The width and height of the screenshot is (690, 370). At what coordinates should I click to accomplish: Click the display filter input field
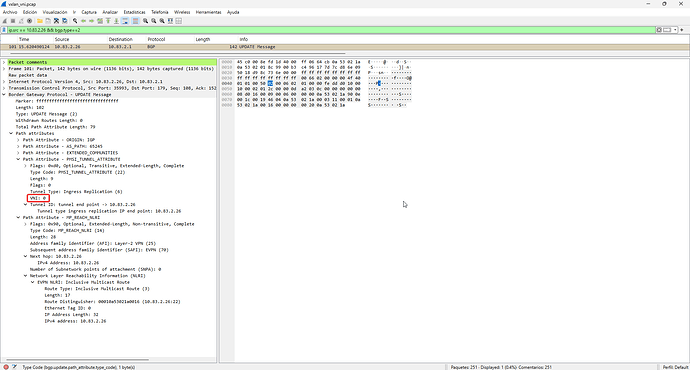tap(331, 30)
